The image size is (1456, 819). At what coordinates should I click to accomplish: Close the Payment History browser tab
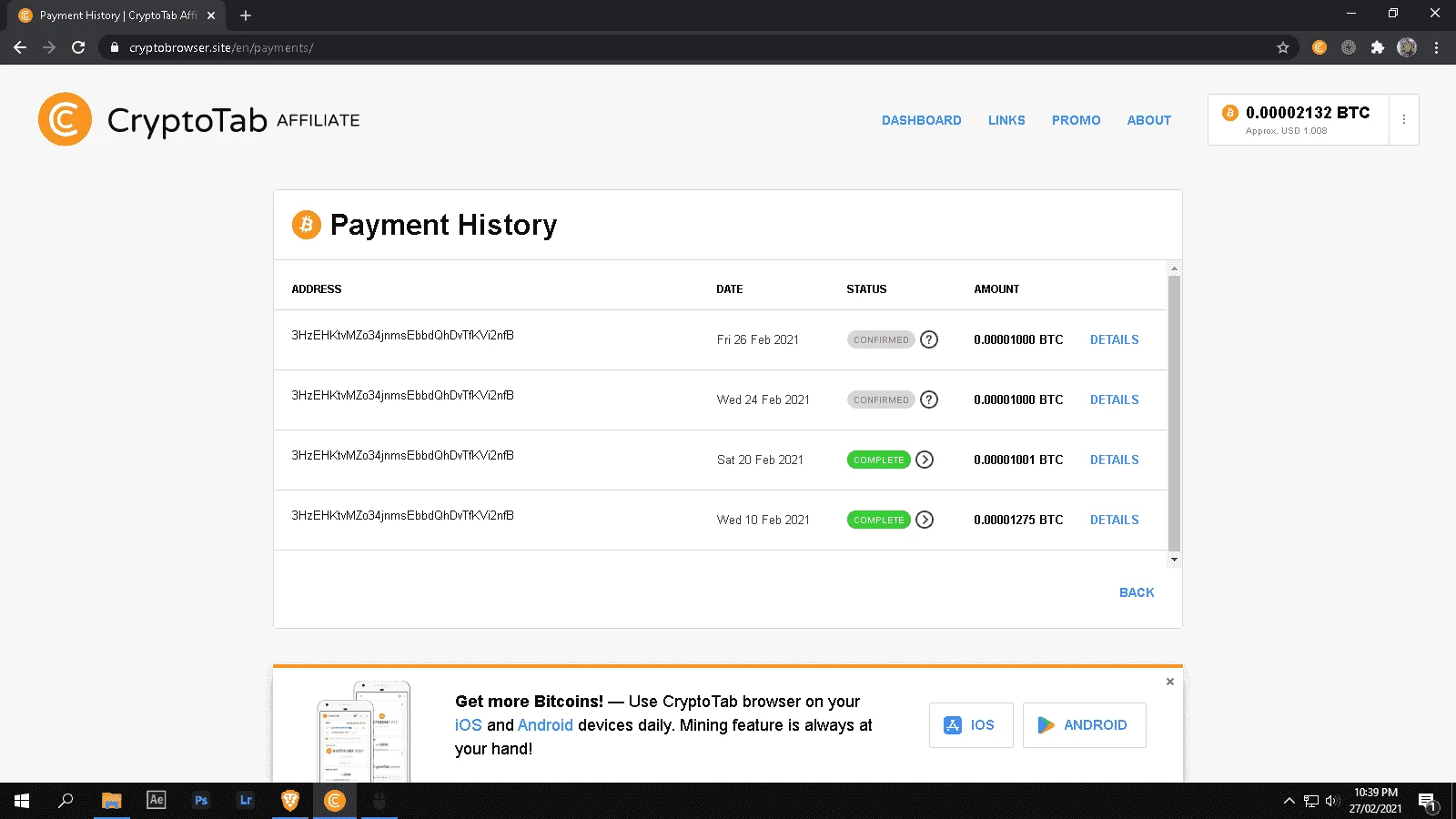pos(211,15)
